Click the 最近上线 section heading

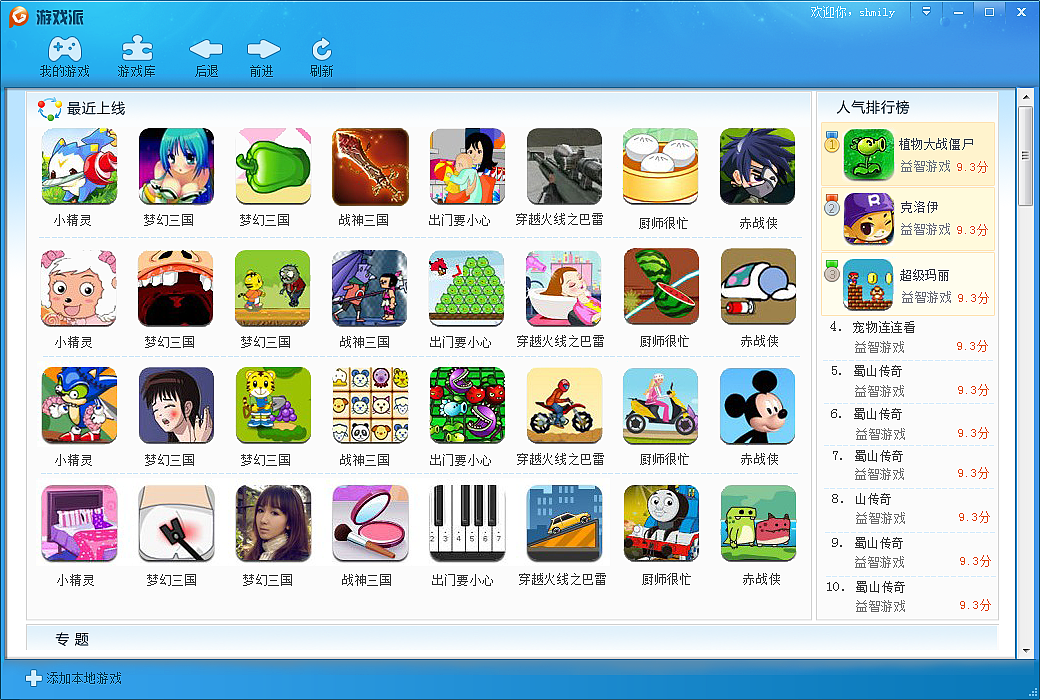click(x=96, y=108)
